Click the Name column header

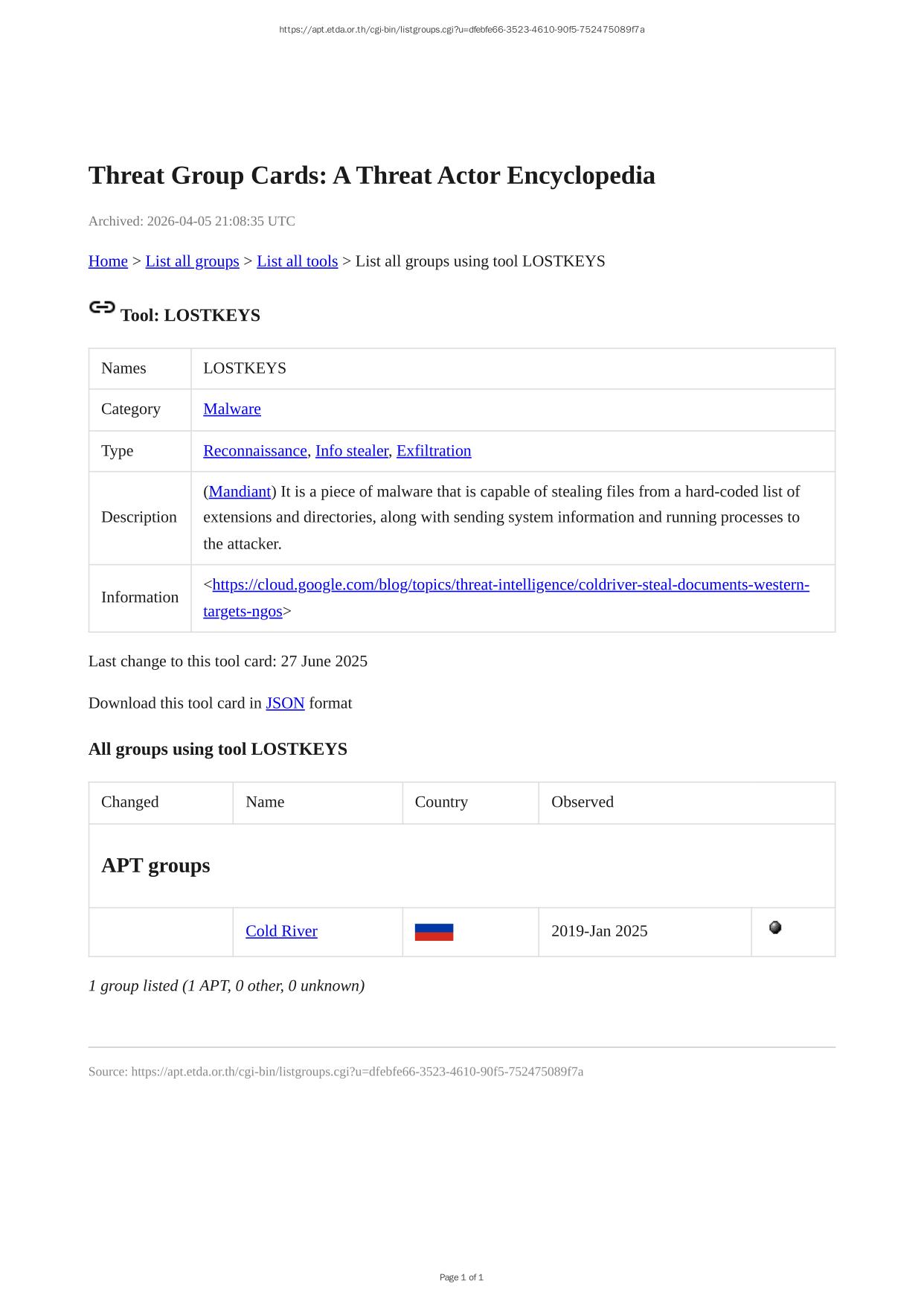(x=265, y=802)
